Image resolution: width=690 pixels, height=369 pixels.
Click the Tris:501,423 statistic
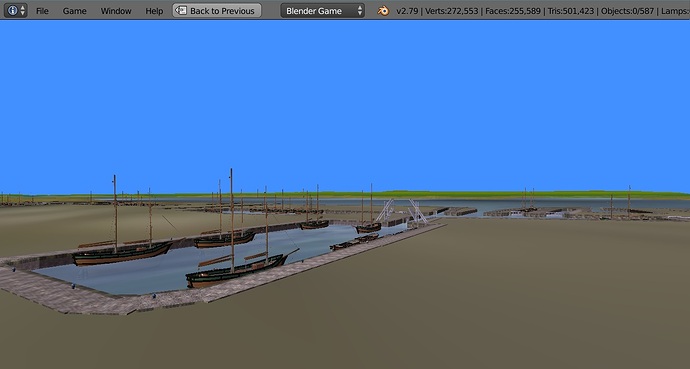tap(571, 11)
